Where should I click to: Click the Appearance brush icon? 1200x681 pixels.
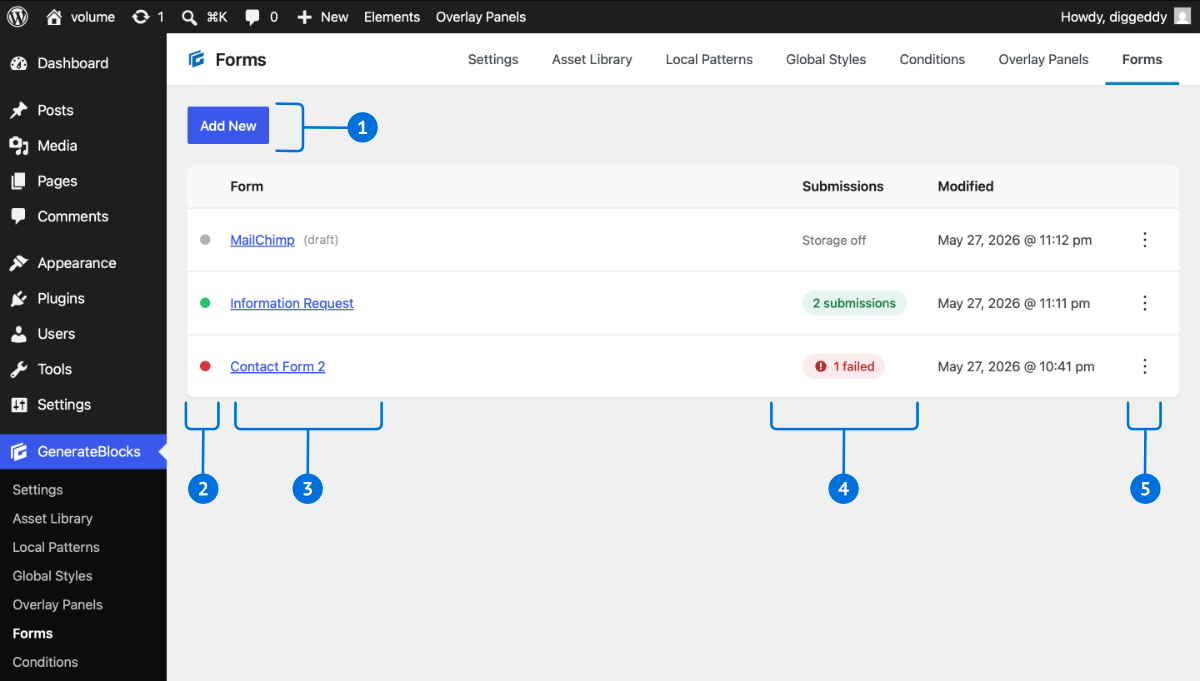[x=19, y=263]
